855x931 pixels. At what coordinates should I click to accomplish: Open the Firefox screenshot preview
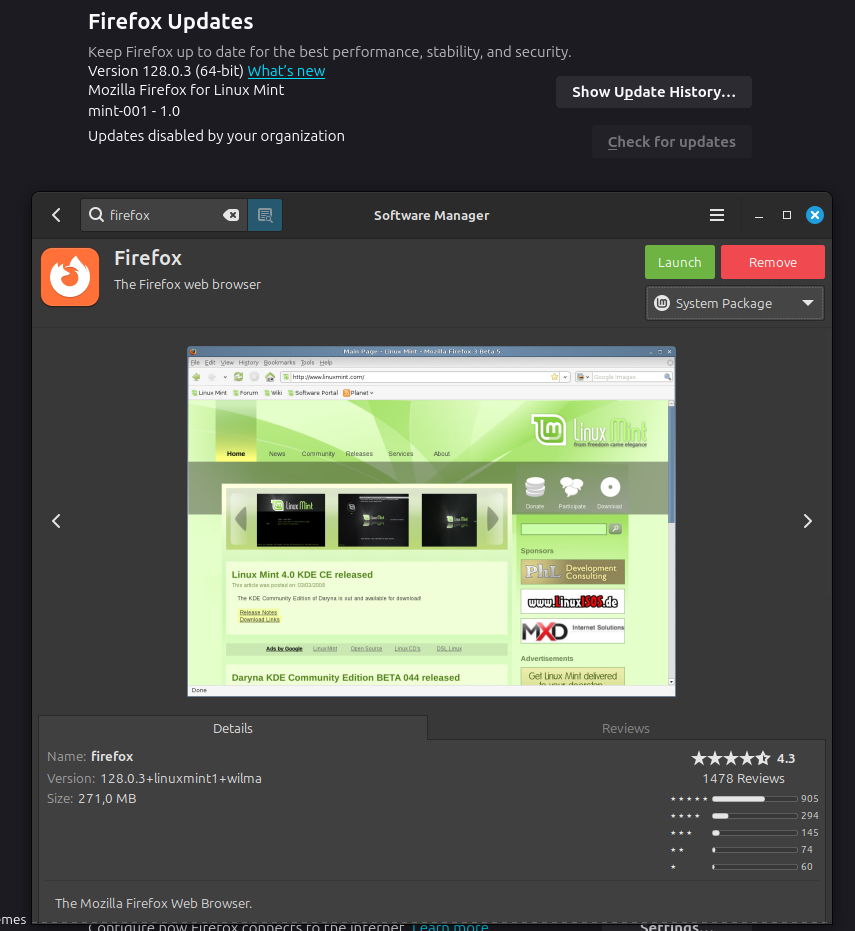point(432,521)
